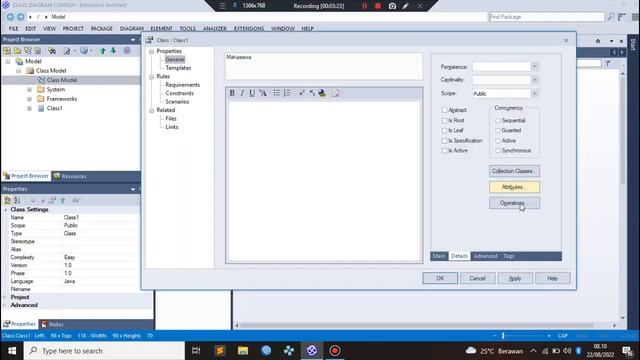Click the Windows Start button

(12, 351)
